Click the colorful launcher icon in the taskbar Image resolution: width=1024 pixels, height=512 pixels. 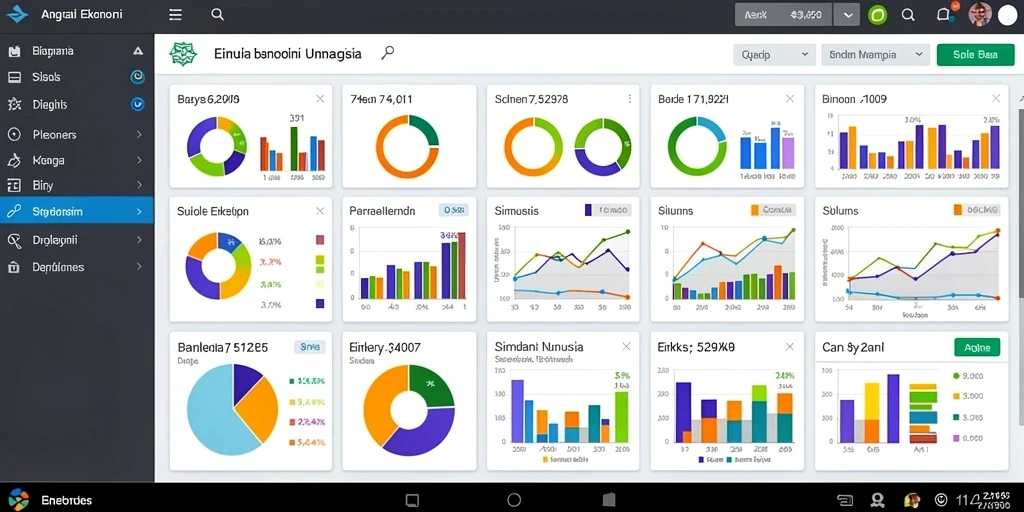(x=18, y=500)
